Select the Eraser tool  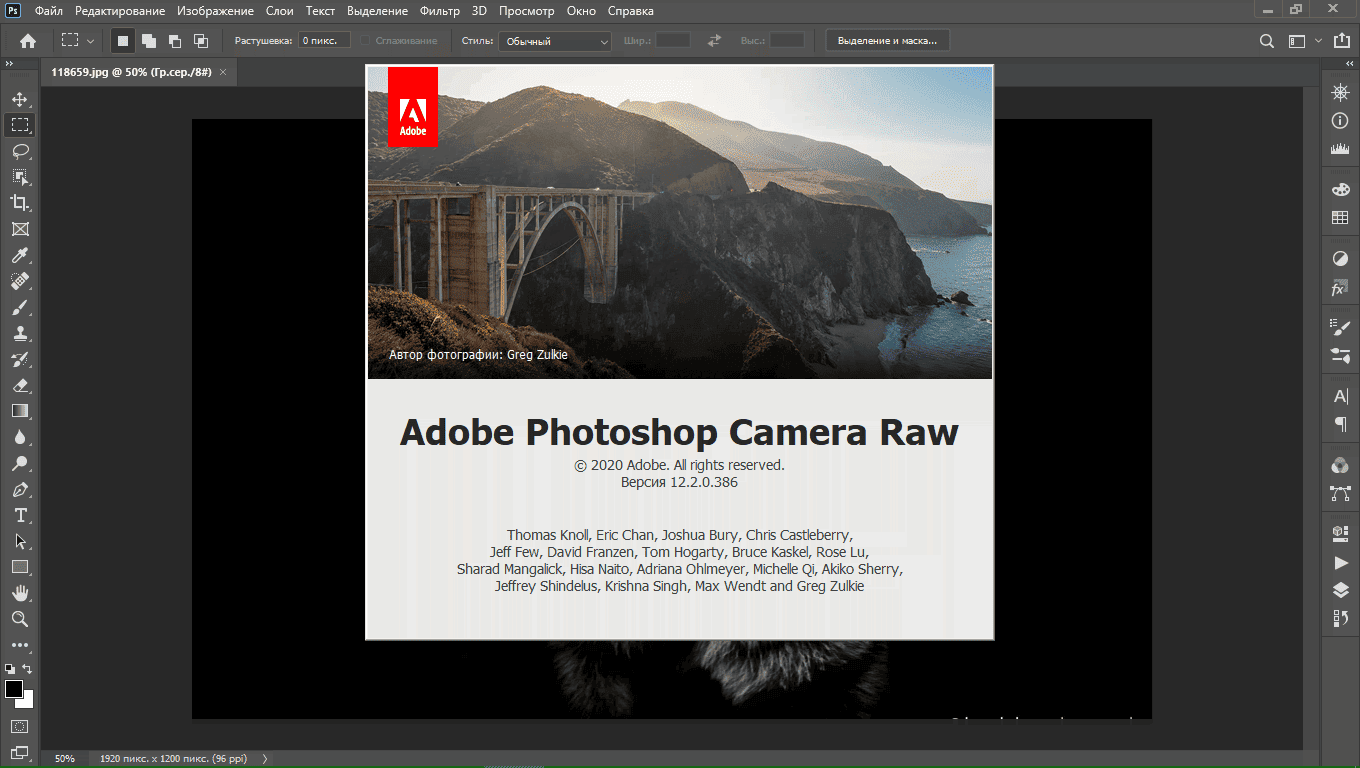tap(19, 385)
